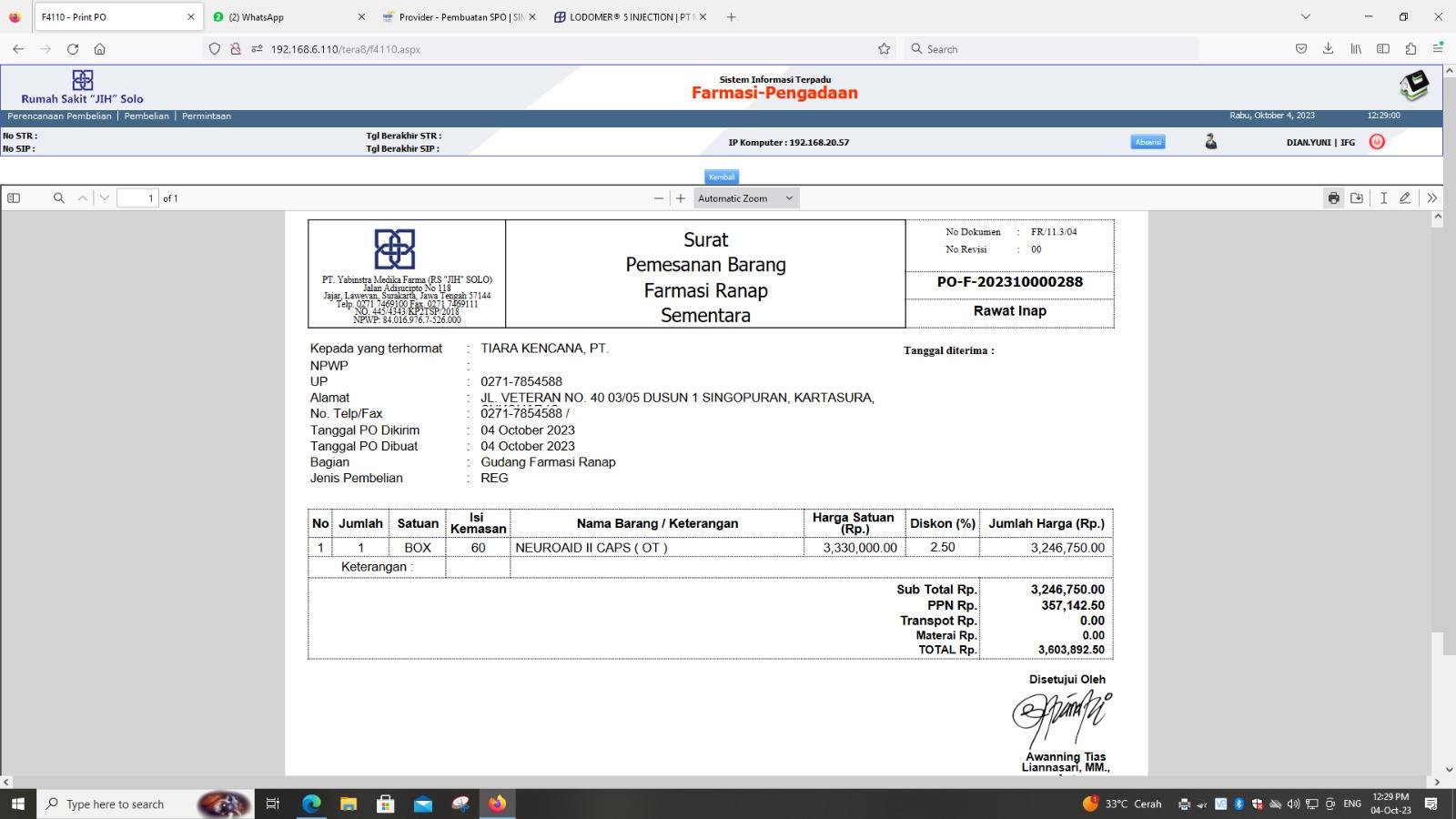Toggle the PDF viewer sidebar
The image size is (1456, 819).
(x=14, y=197)
